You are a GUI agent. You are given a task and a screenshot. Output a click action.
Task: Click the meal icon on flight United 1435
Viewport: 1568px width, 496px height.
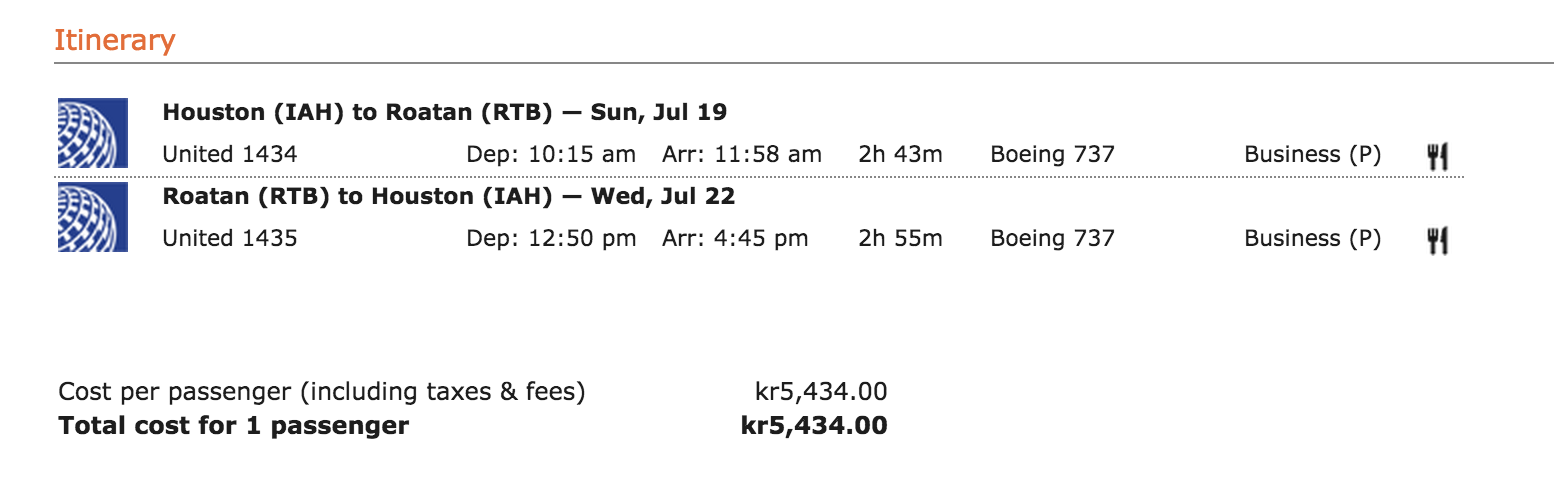(x=1437, y=240)
